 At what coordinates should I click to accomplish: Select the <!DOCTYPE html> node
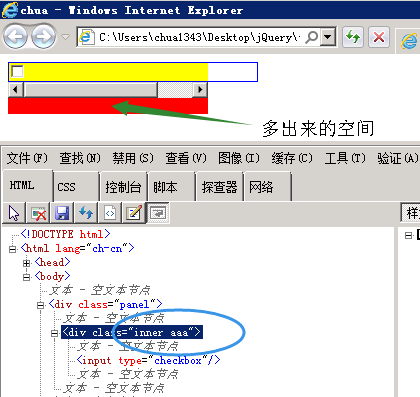click(65, 234)
